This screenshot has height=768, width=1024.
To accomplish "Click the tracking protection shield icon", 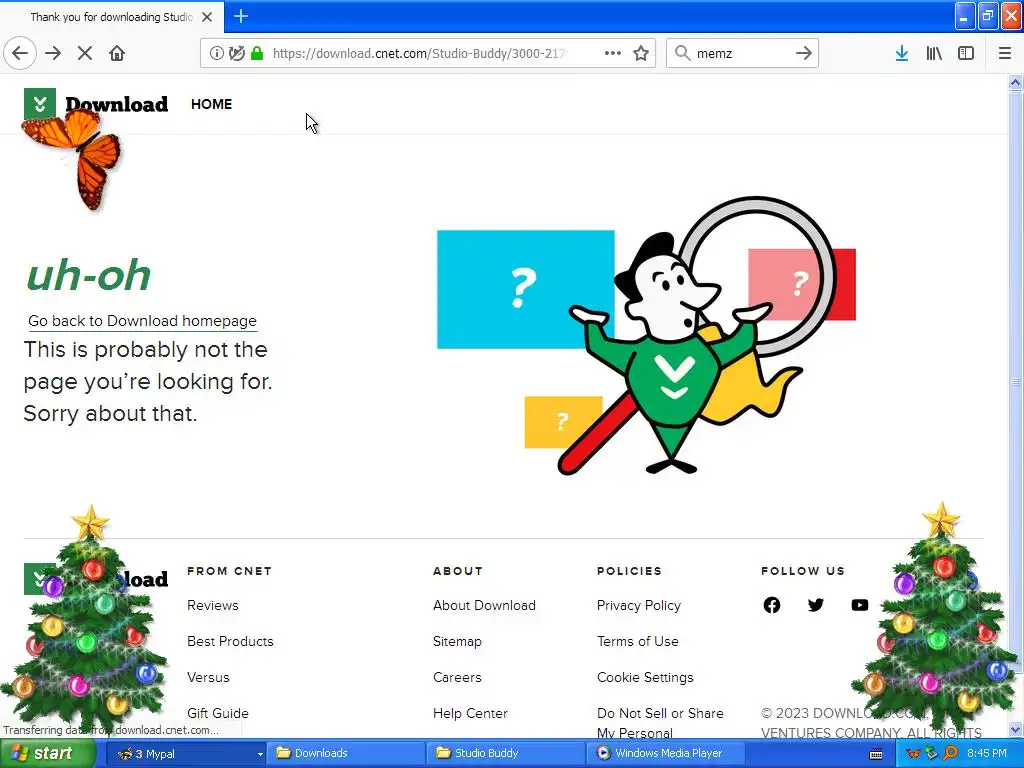I will [x=237, y=53].
